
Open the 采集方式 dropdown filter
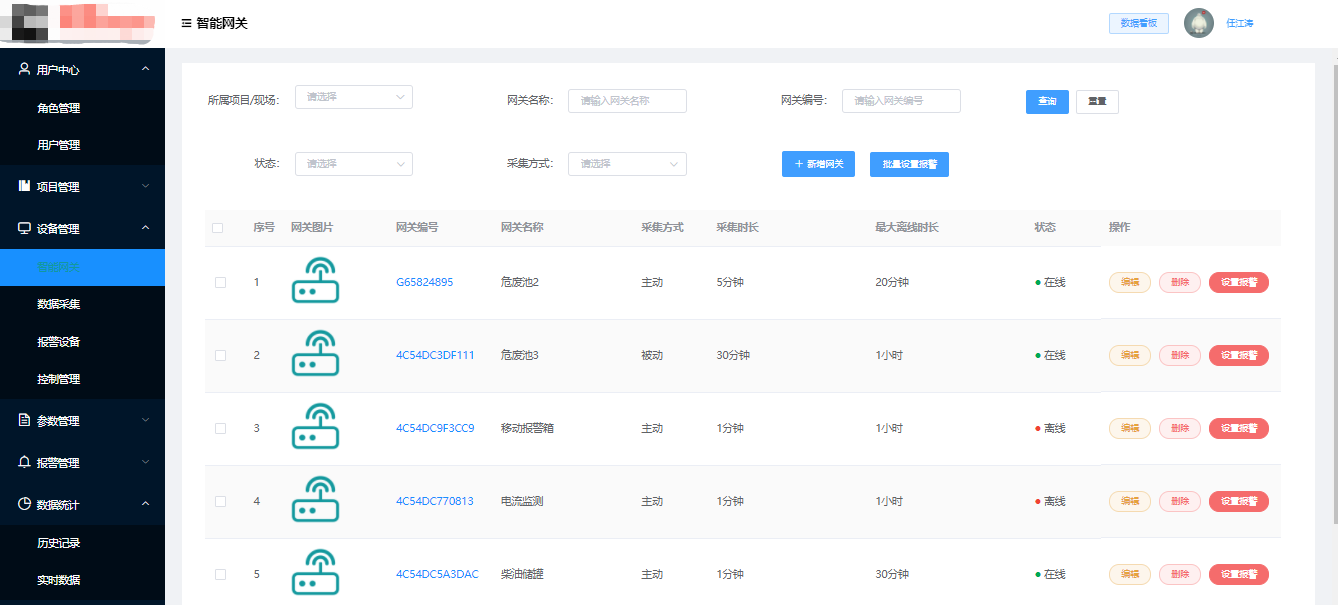[627, 163]
